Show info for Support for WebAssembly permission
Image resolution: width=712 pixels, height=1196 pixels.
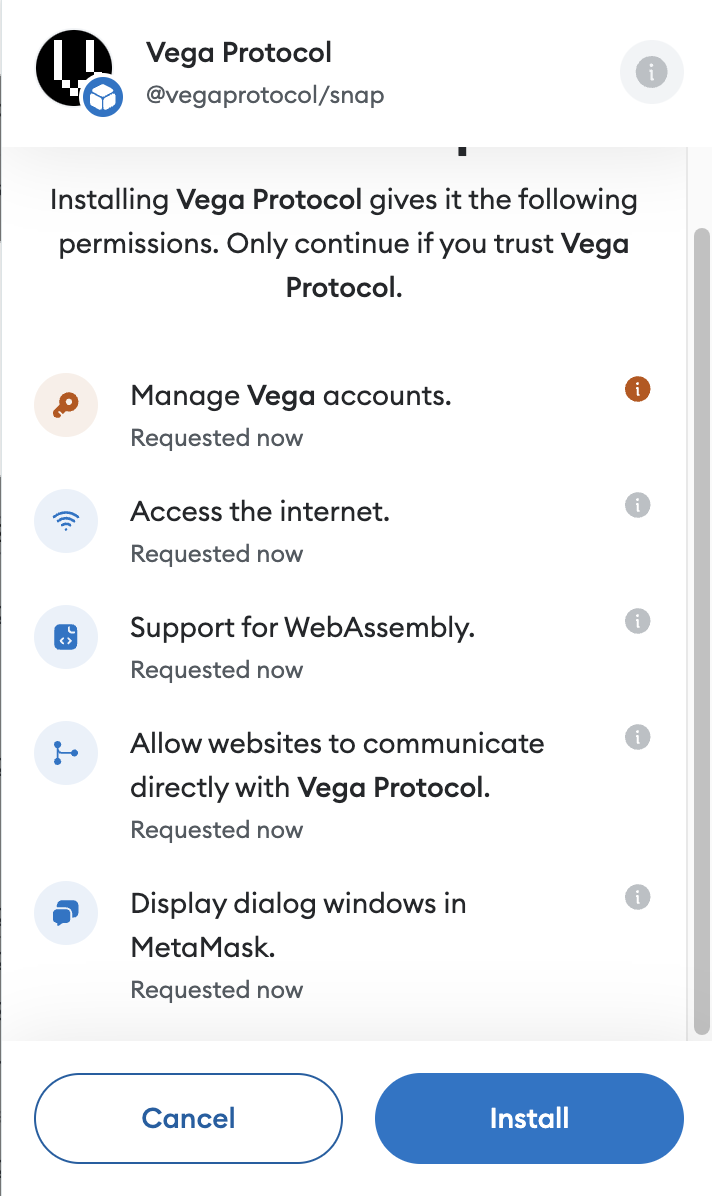coord(637,621)
